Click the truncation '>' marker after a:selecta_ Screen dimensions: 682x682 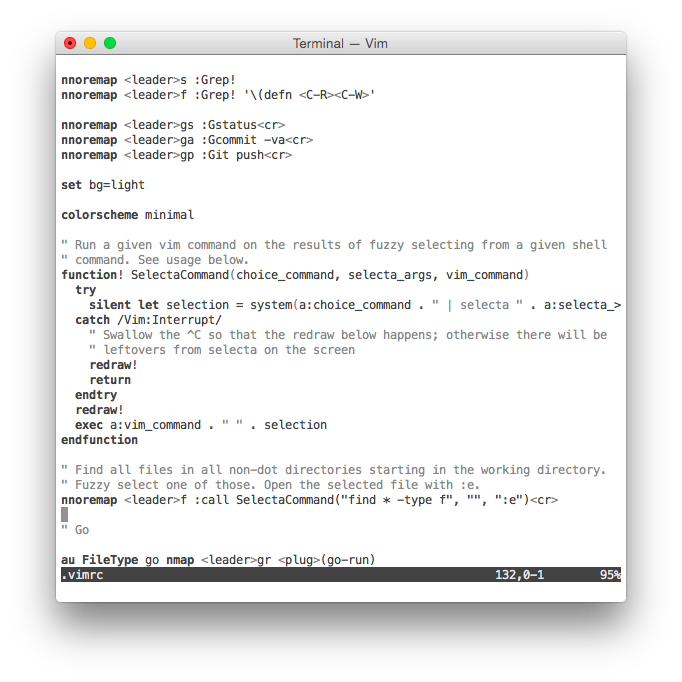pos(617,305)
